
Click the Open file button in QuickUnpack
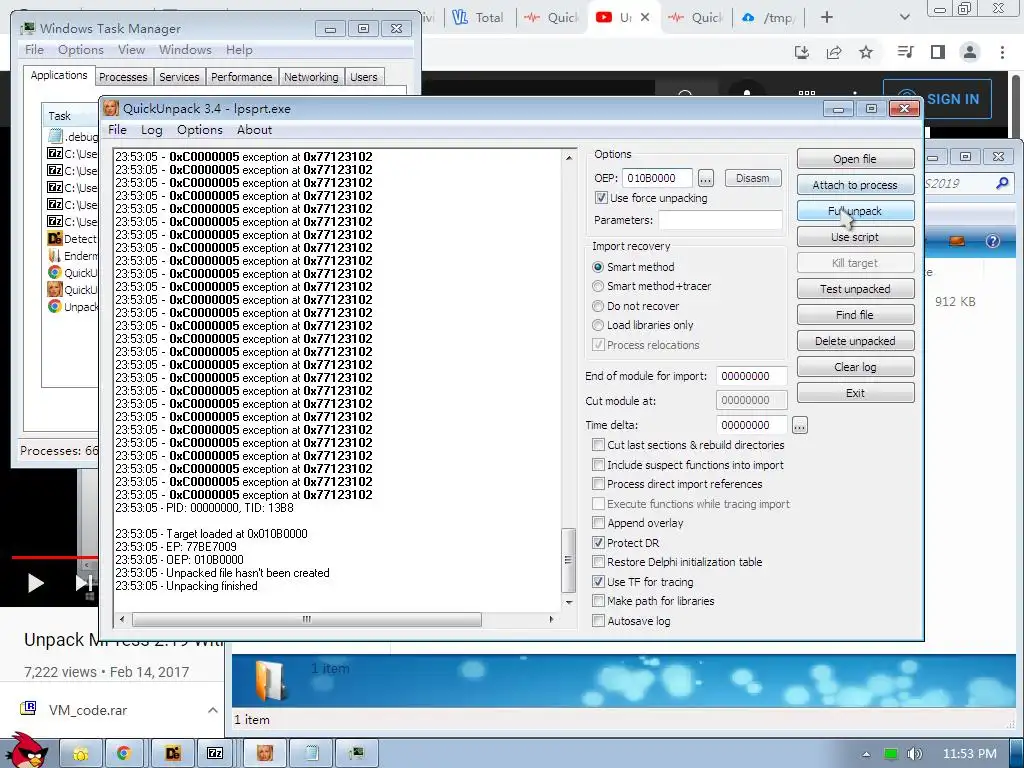point(855,159)
